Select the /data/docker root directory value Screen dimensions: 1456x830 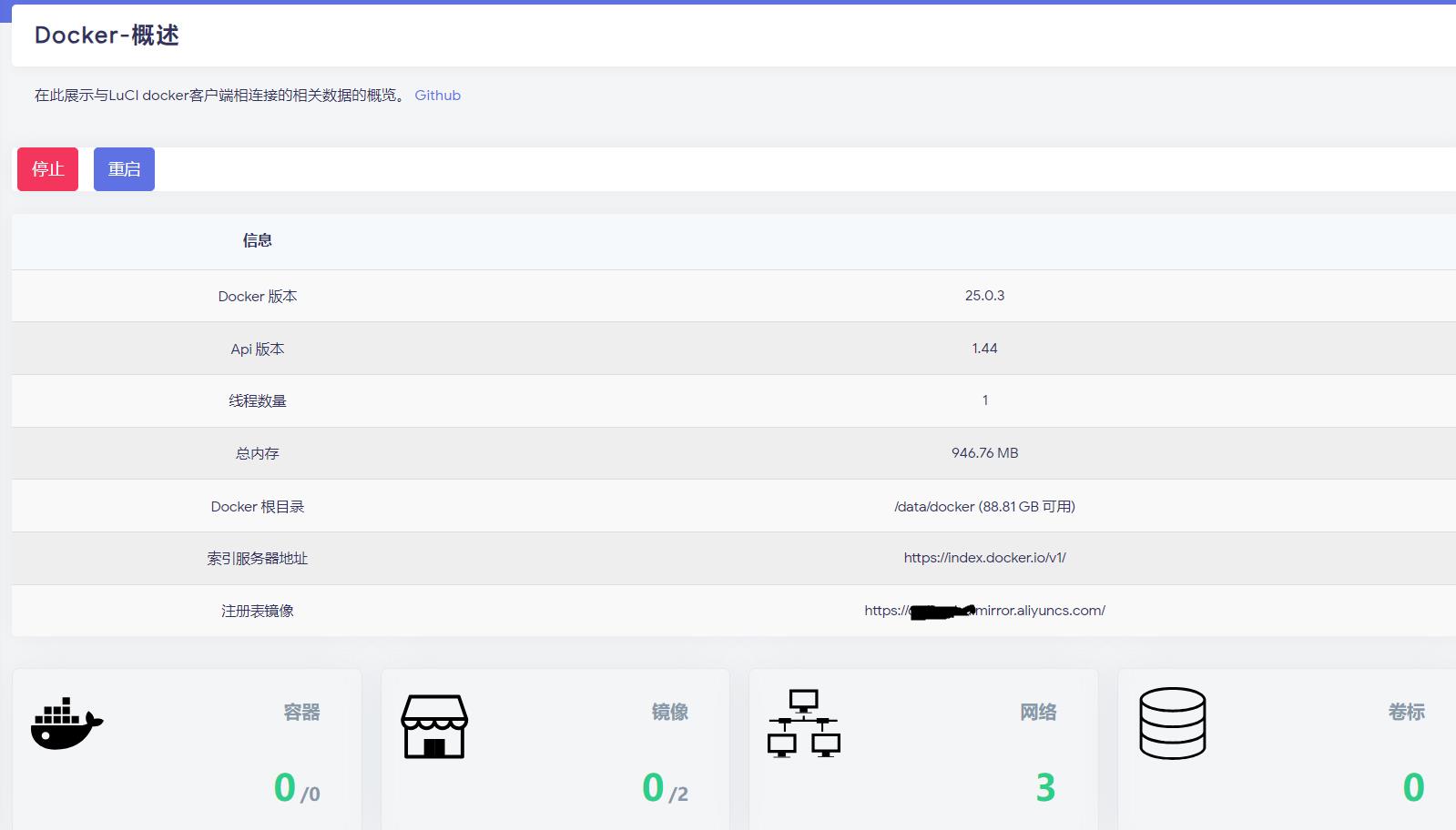click(x=984, y=507)
